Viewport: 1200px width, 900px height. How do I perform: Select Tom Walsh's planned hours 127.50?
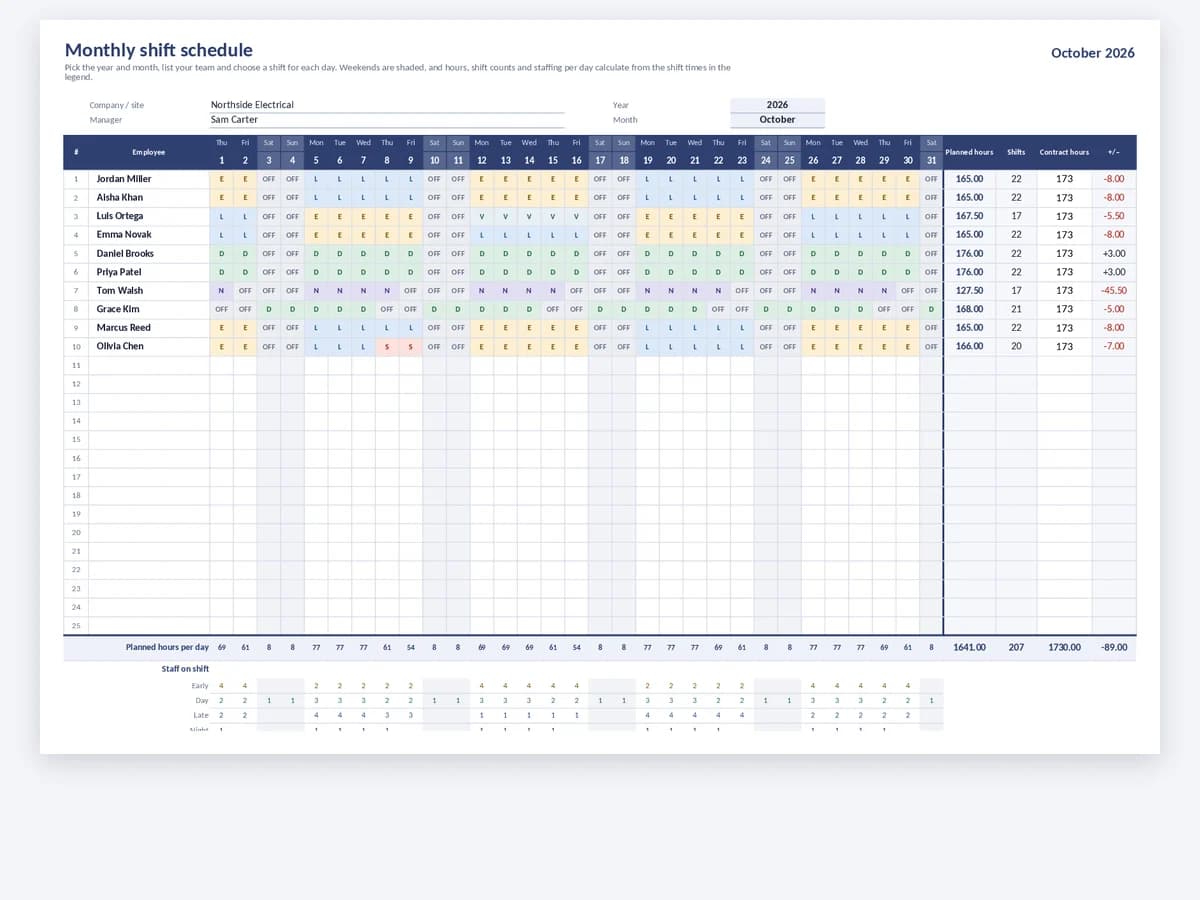pyautogui.click(x=969, y=291)
